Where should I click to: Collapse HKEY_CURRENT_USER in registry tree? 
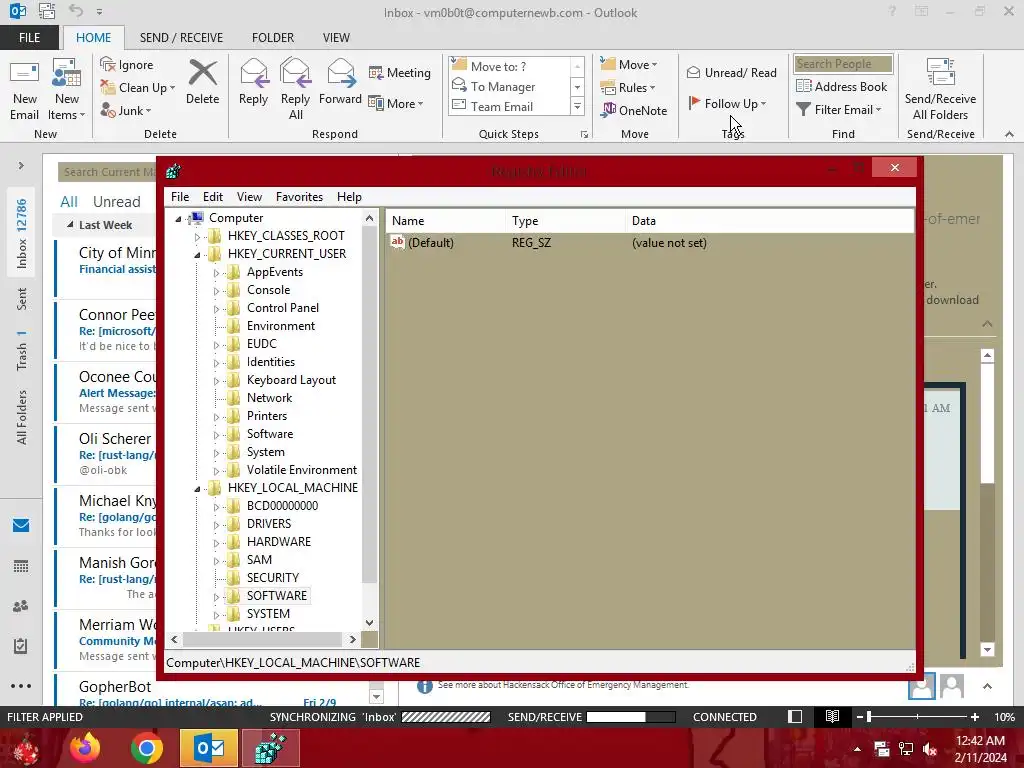pos(197,254)
